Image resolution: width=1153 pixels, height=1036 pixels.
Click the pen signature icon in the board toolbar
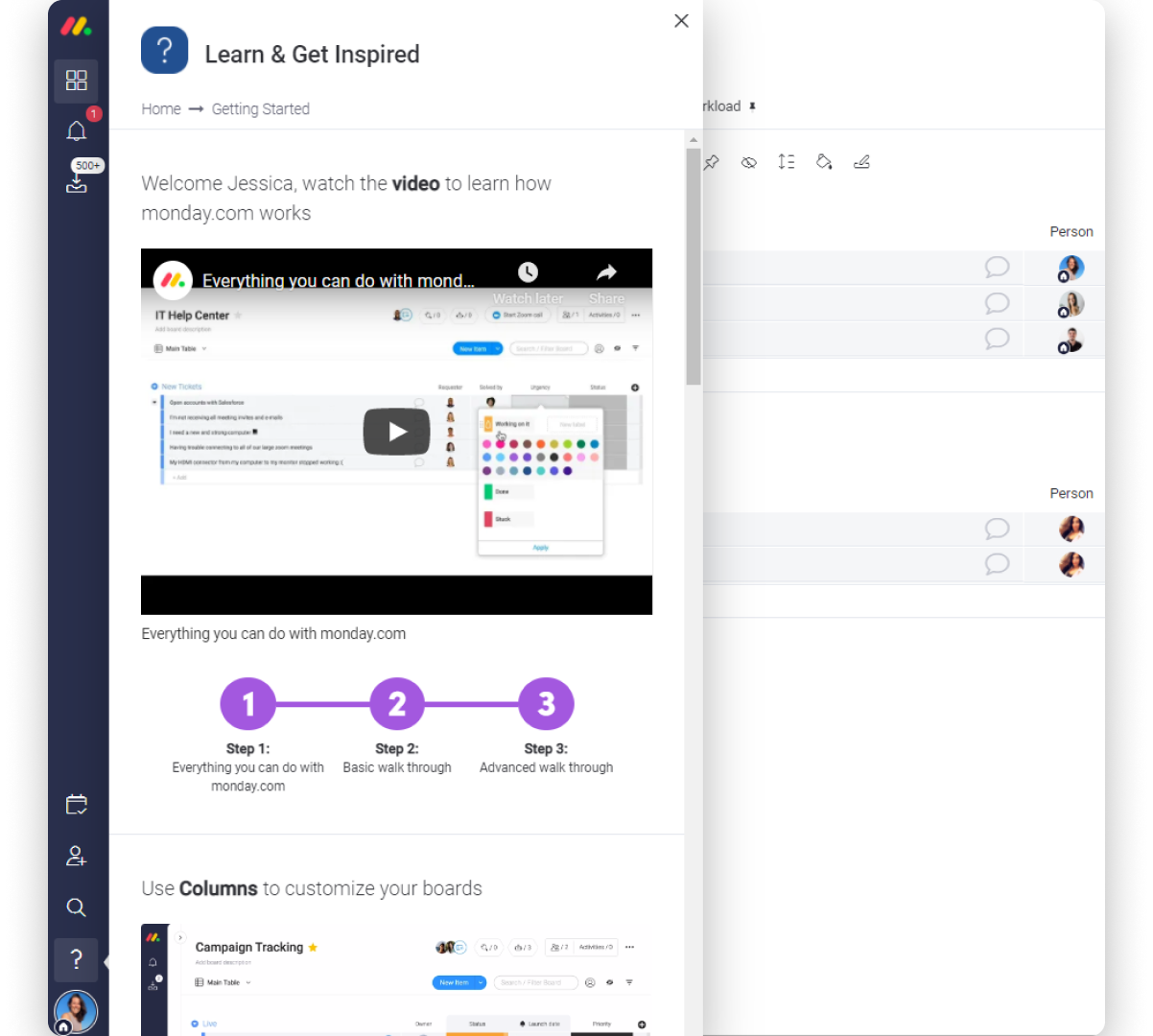(861, 162)
